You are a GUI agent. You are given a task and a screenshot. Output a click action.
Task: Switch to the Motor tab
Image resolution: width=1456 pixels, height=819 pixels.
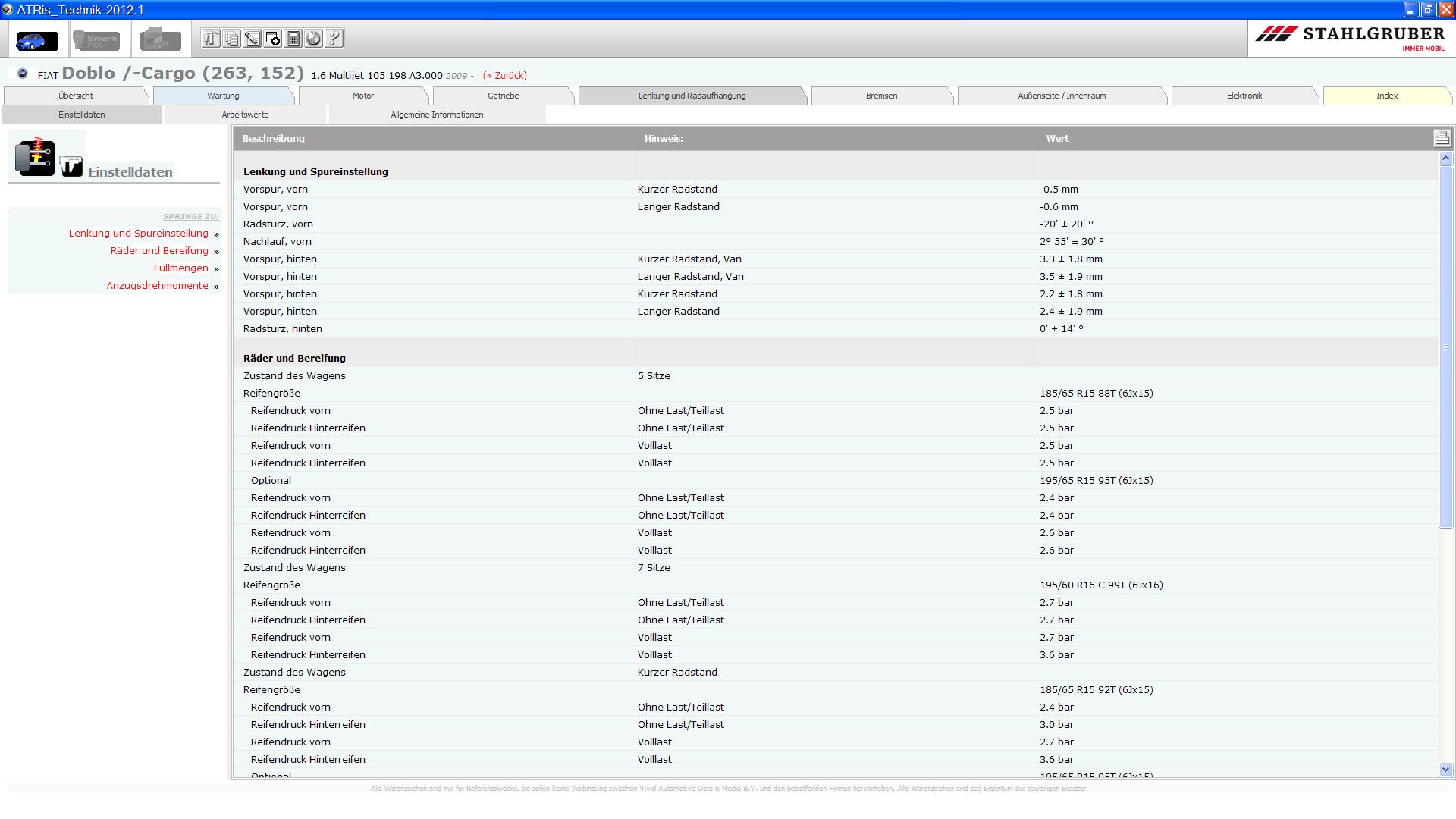[362, 96]
